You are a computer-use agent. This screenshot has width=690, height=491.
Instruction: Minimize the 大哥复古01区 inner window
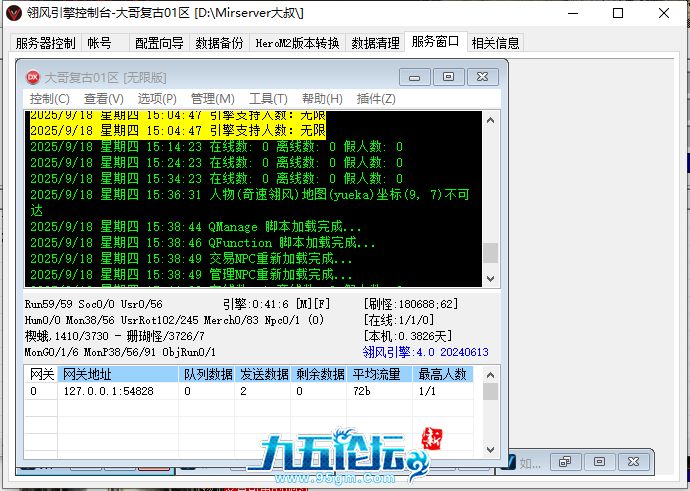coord(415,77)
